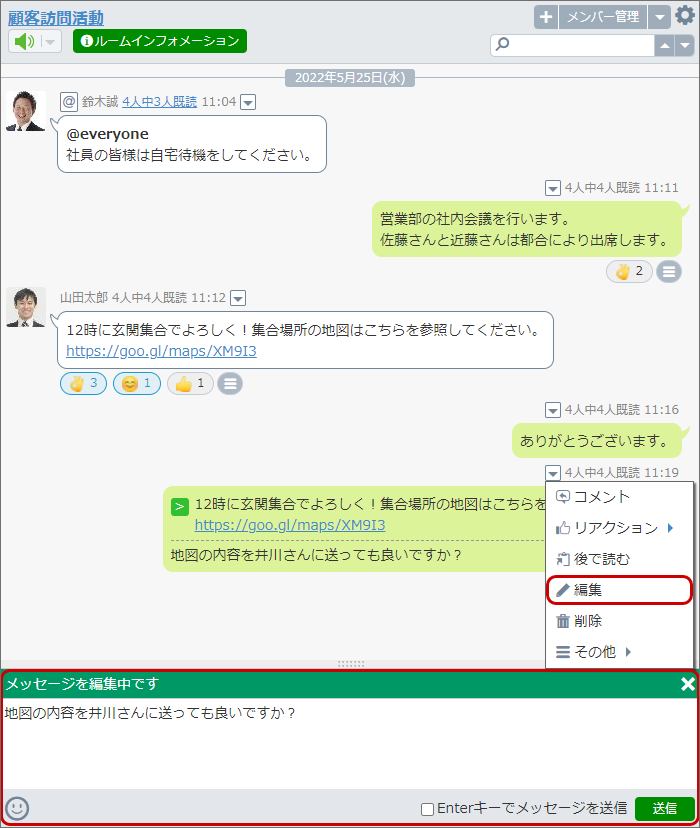
Task: Show reaction list under 山田太郎's message
Action: coord(230,383)
